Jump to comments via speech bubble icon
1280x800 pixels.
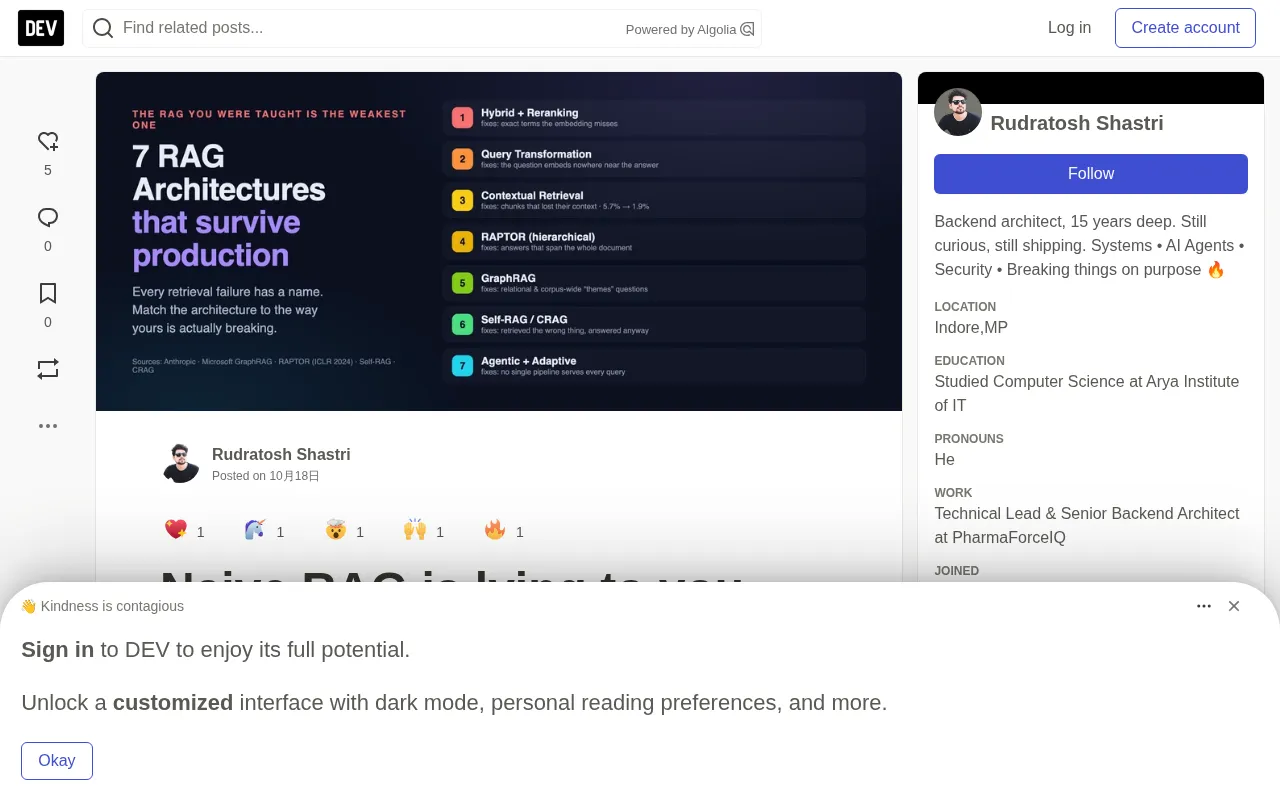(48, 217)
